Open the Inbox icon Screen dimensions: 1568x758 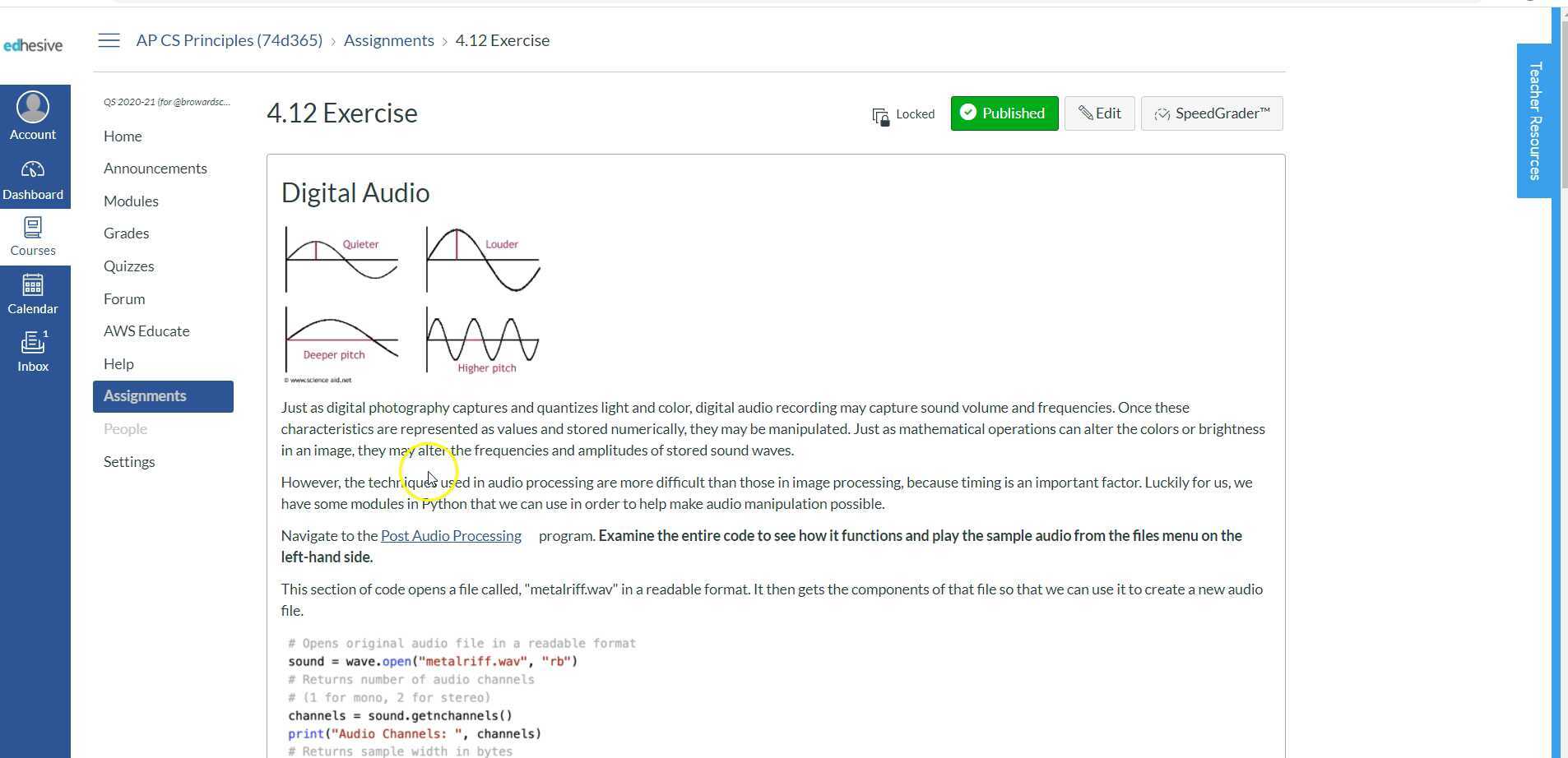[x=33, y=342]
